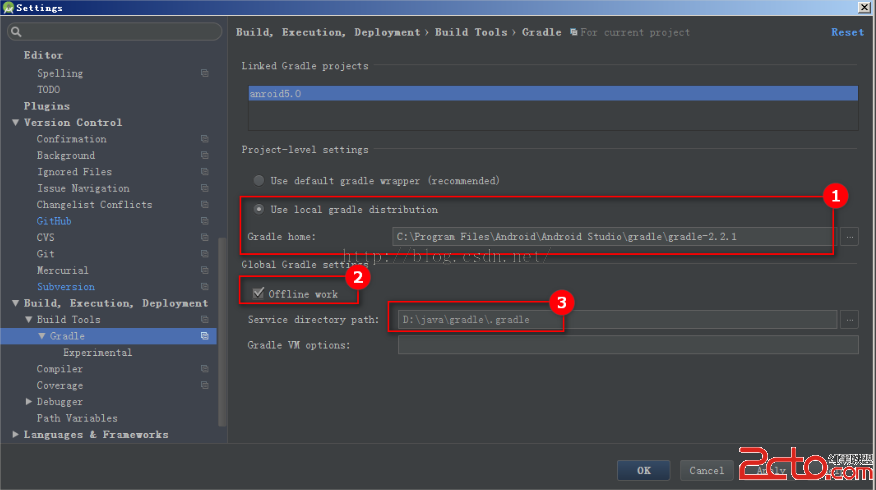Collapse the Version Control tree section

click(15, 123)
